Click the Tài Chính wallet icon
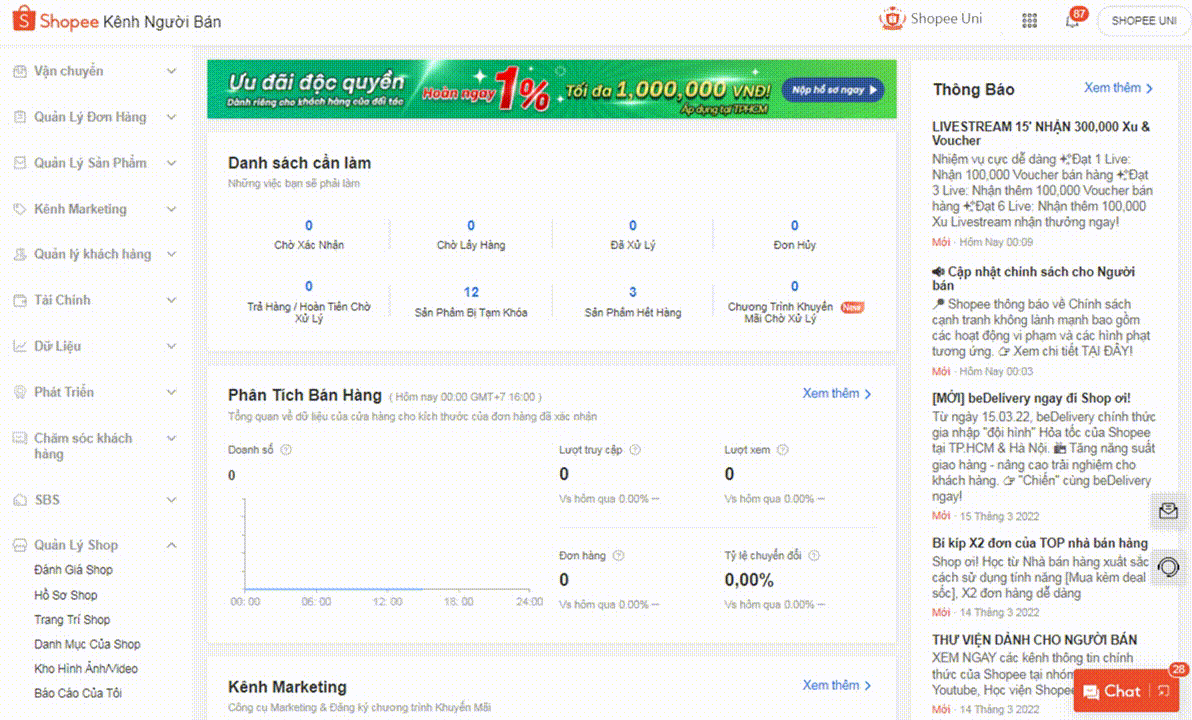Image resolution: width=1192 pixels, height=720 pixels. [20, 300]
